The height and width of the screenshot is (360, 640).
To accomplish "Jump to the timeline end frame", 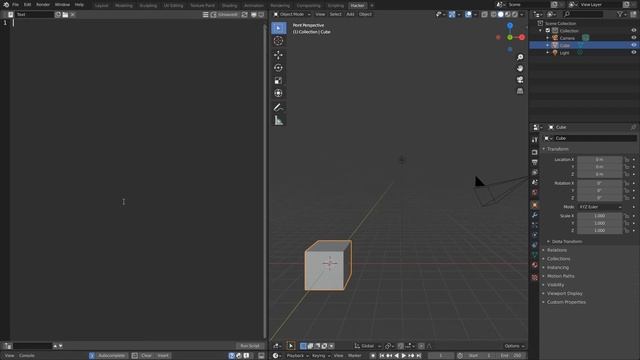I will [x=419, y=356].
